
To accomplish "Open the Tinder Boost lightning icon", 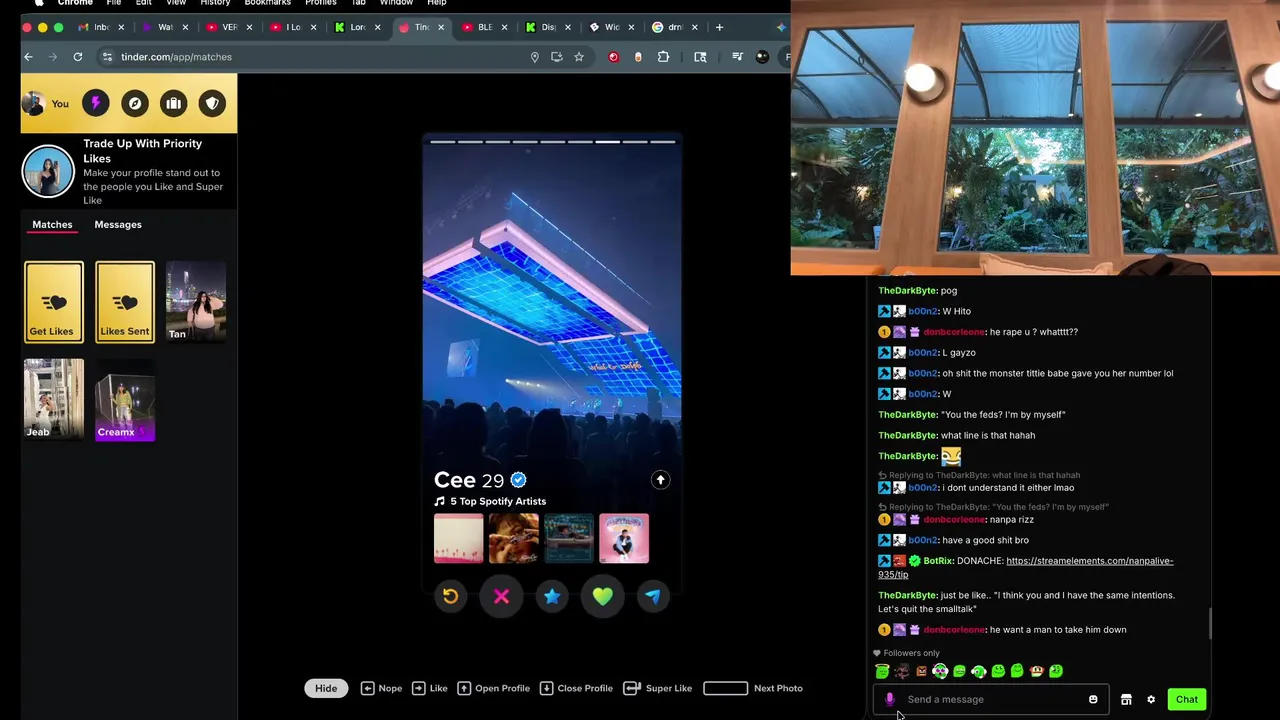I will (x=96, y=103).
